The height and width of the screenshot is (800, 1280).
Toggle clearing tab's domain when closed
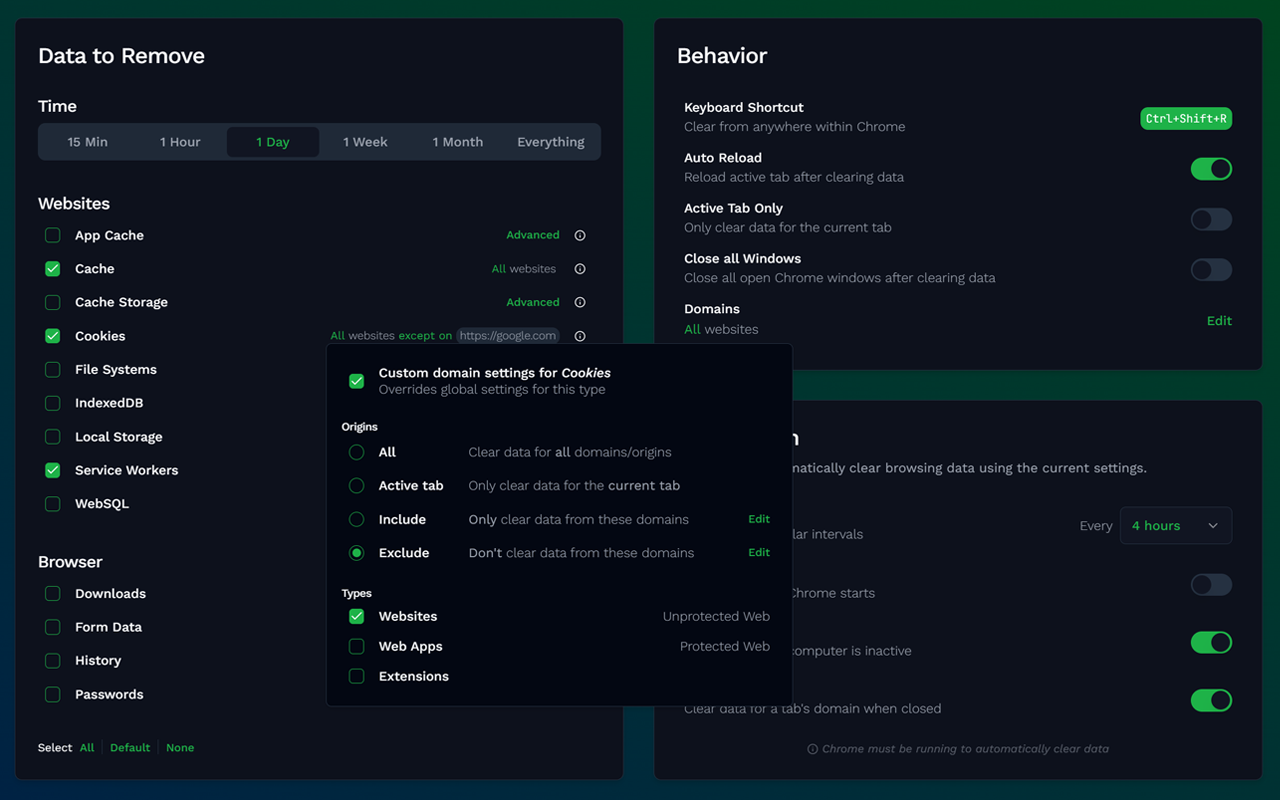click(1211, 701)
